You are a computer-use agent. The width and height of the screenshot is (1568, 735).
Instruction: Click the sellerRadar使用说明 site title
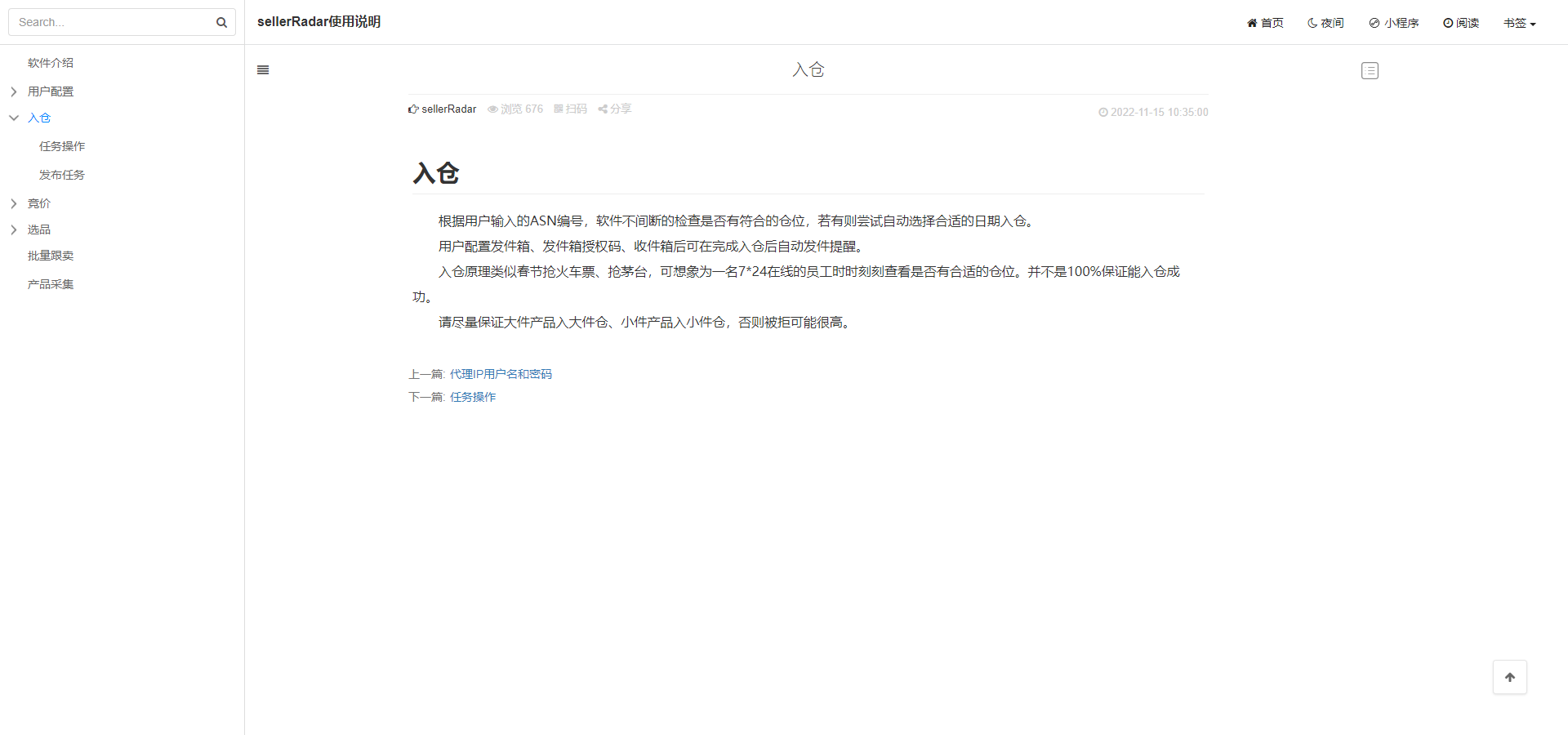tap(318, 22)
